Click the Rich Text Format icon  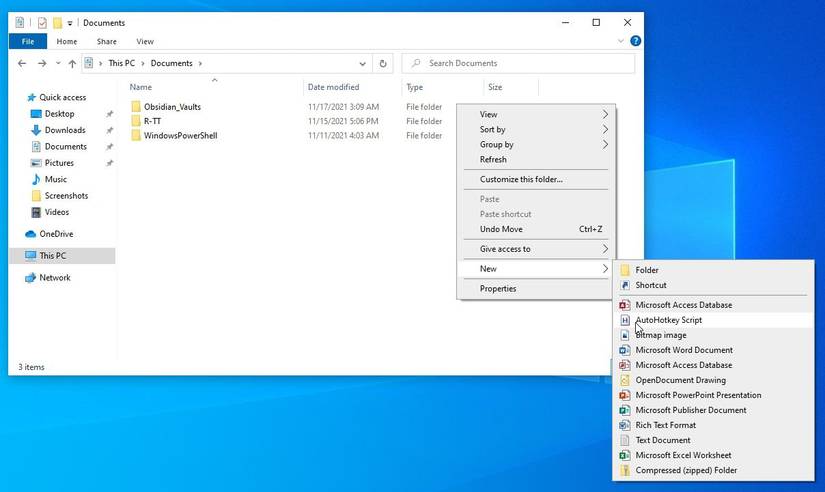click(x=625, y=425)
